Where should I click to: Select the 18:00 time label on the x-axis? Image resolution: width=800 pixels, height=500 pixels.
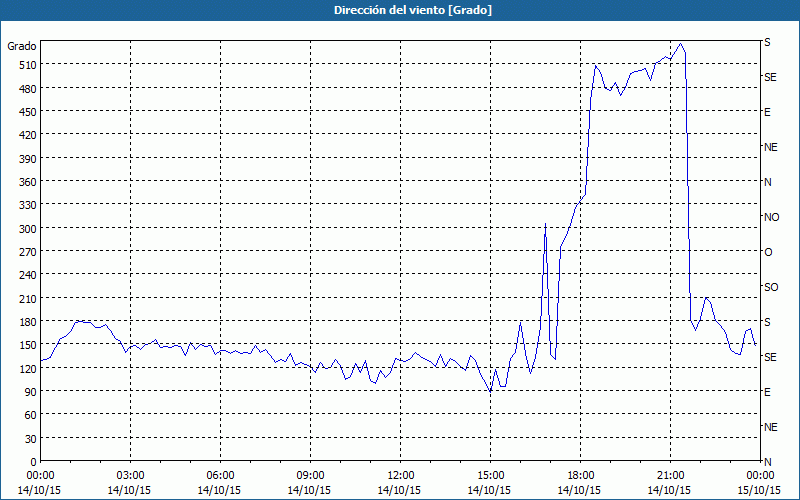tap(581, 476)
